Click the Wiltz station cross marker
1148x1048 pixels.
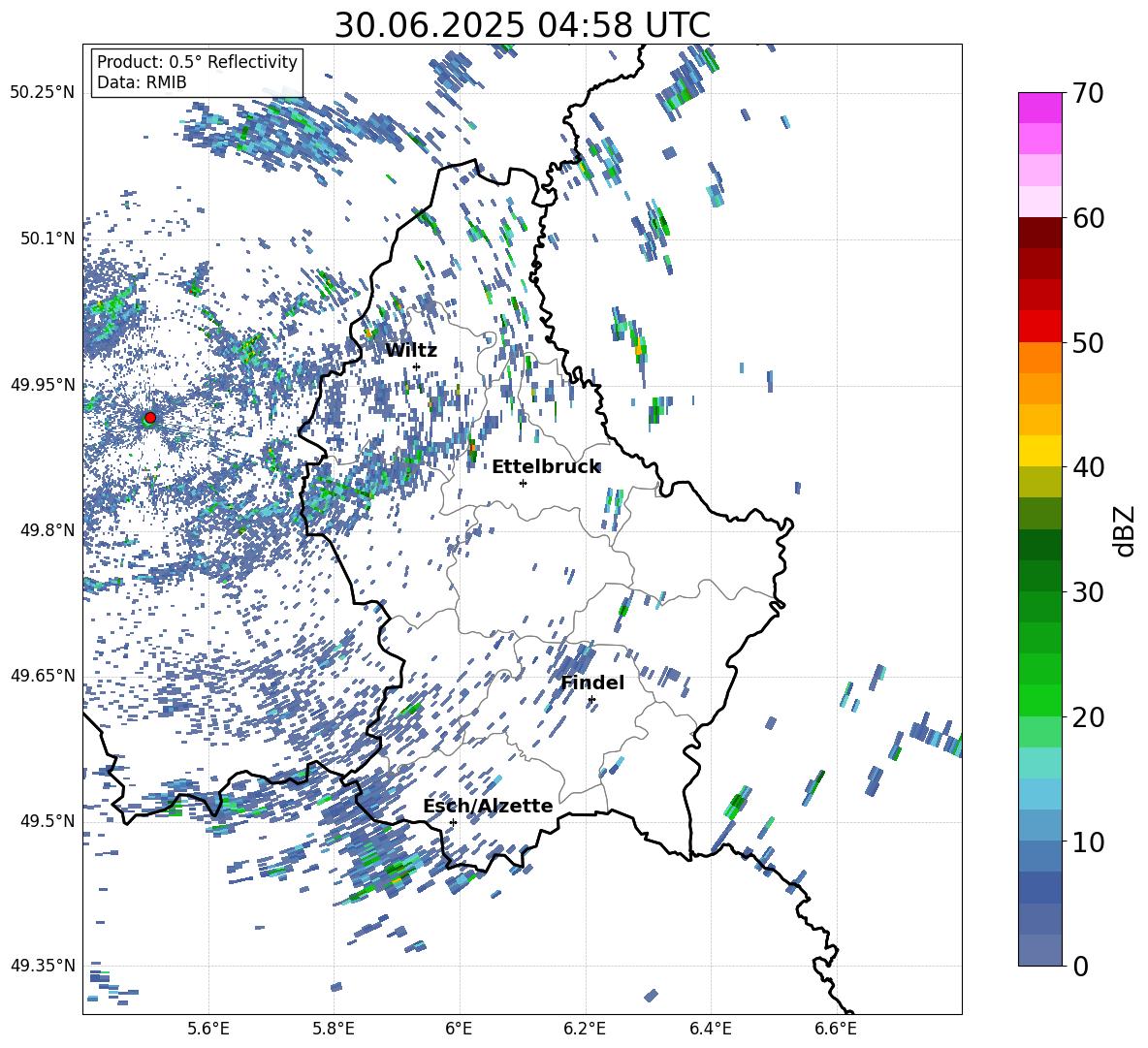[x=417, y=366]
